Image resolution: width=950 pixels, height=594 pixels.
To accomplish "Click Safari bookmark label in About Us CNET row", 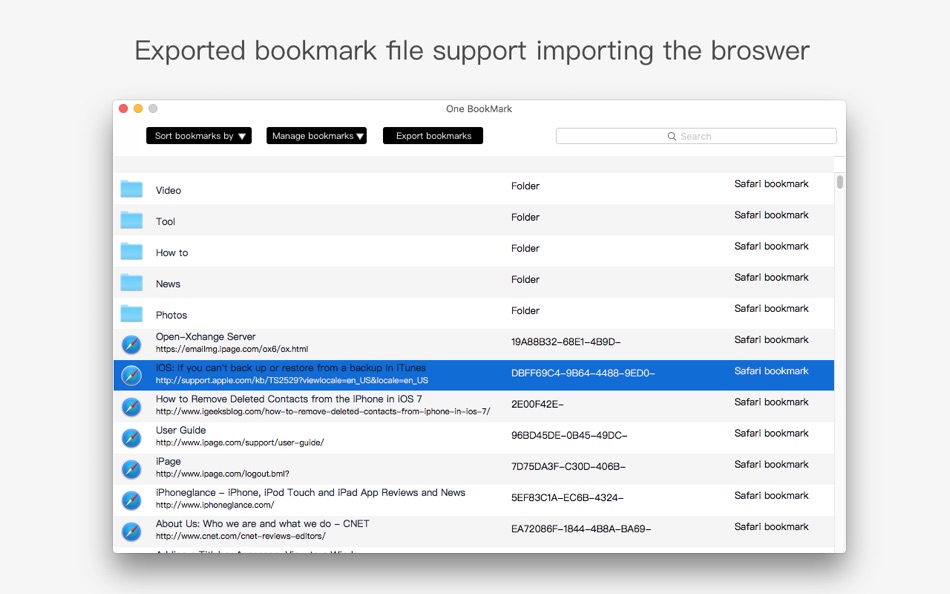I will pyautogui.click(x=771, y=527).
